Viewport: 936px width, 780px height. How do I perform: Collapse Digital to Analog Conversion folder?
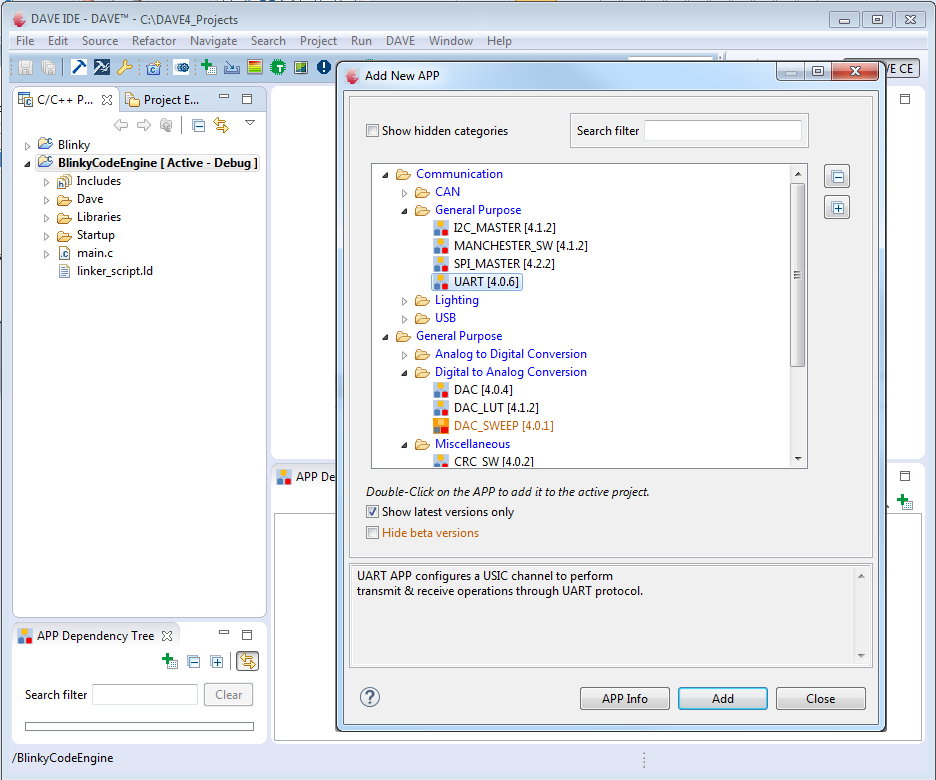(x=404, y=373)
